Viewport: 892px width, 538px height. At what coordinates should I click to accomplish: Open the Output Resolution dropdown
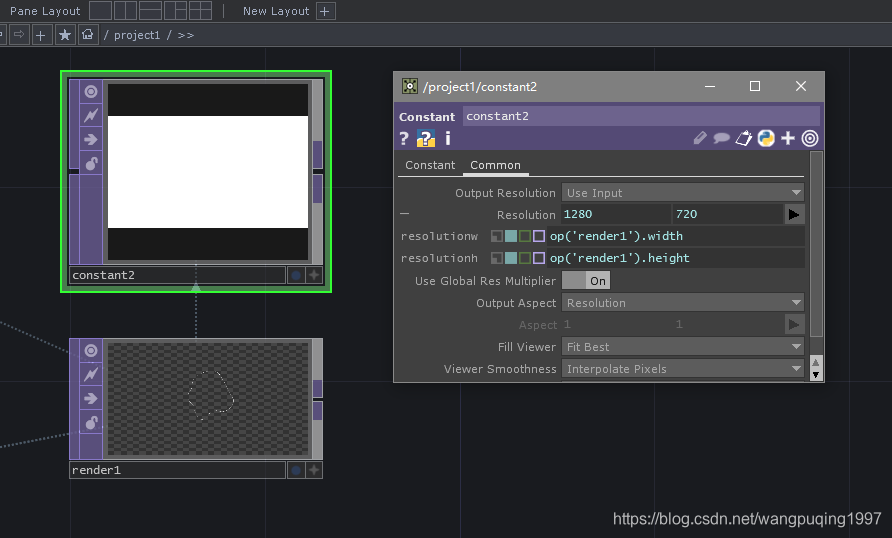click(683, 193)
